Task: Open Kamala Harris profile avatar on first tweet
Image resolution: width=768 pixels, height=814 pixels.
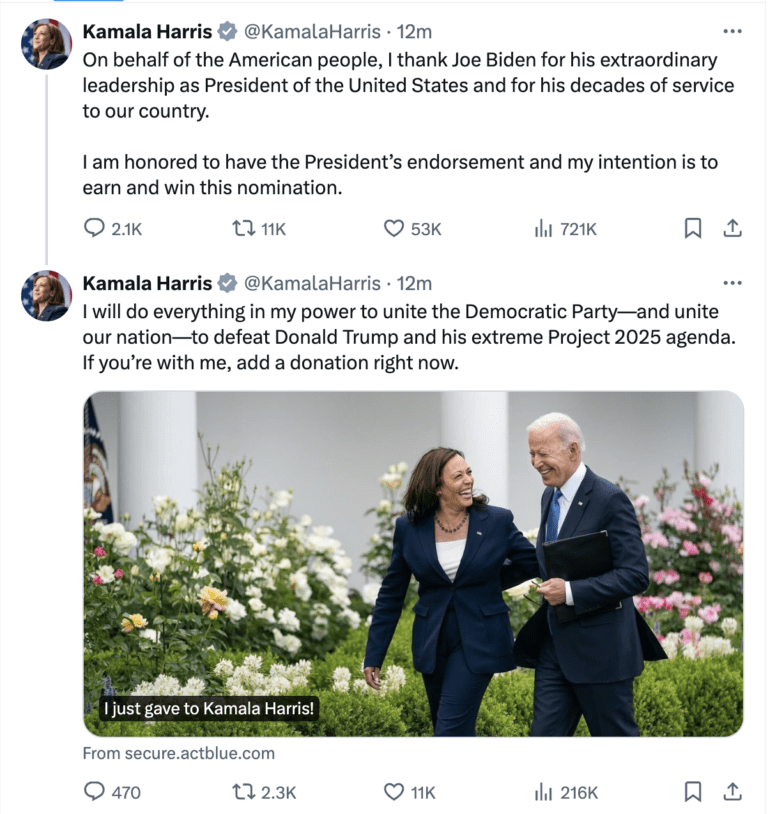Action: tap(47, 44)
